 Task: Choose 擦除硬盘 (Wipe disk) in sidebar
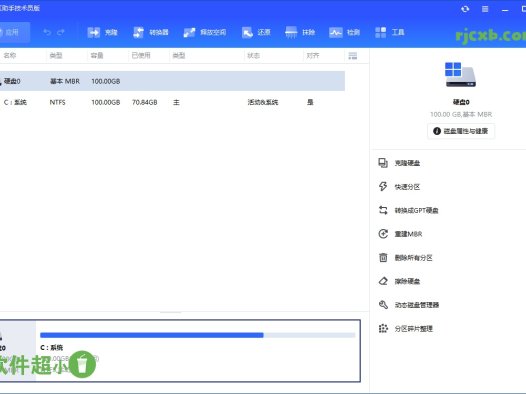coord(399,281)
